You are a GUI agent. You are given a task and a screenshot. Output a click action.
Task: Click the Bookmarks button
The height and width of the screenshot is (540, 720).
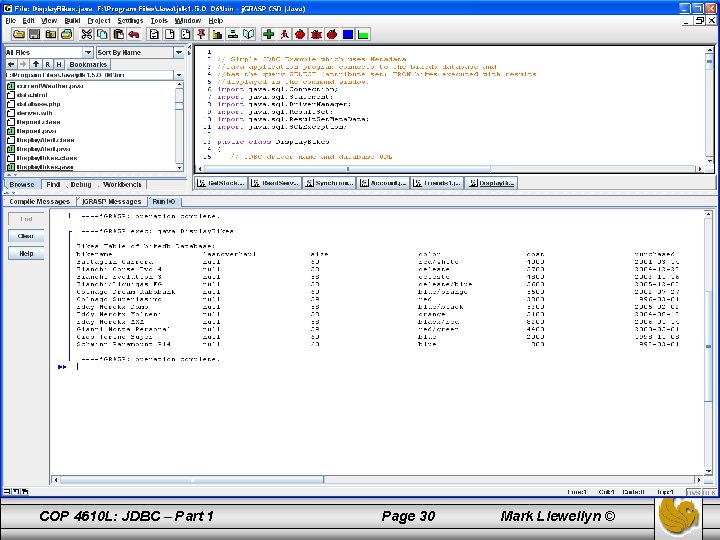[88, 64]
